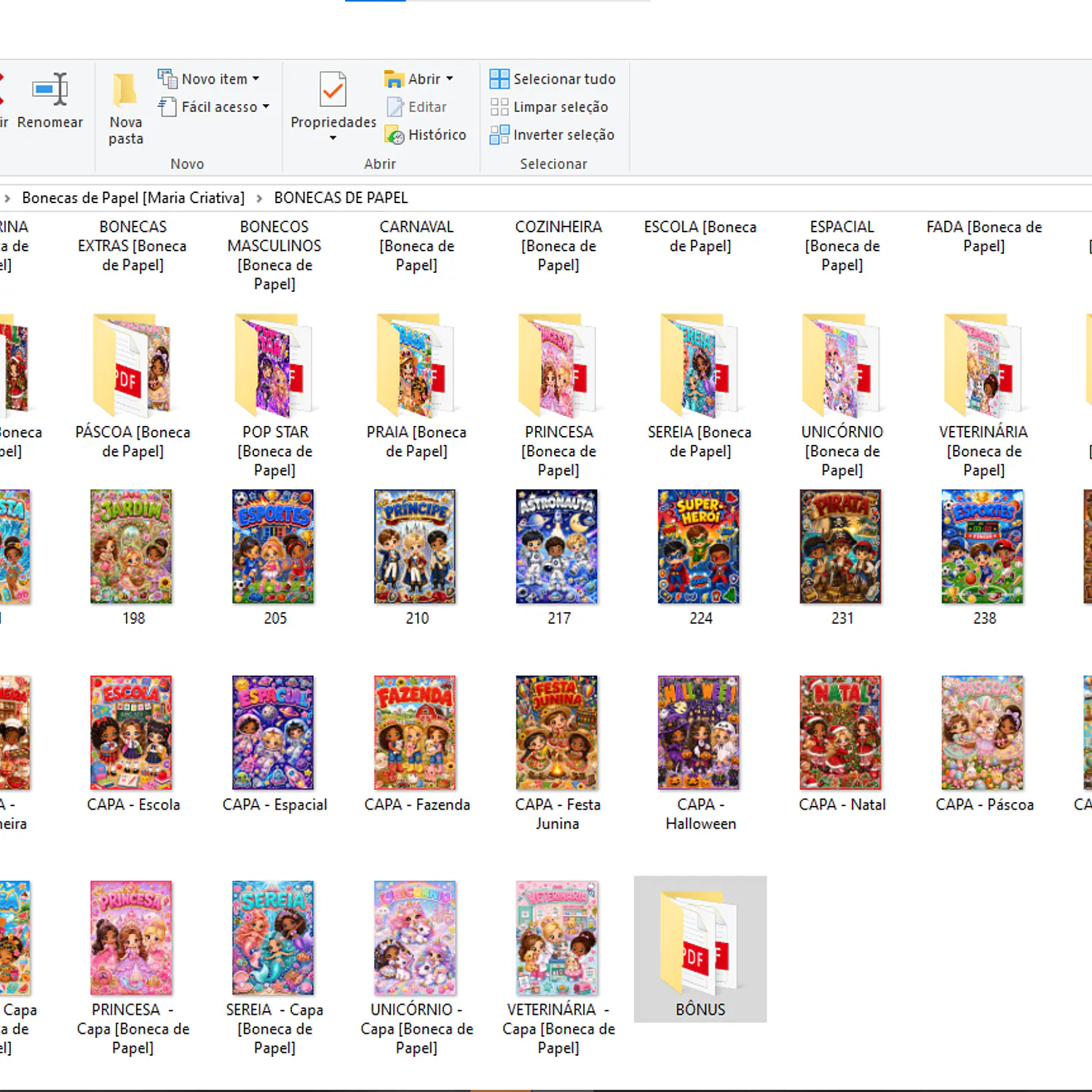
Task: Select the Pirata image file 231
Action: (x=842, y=547)
